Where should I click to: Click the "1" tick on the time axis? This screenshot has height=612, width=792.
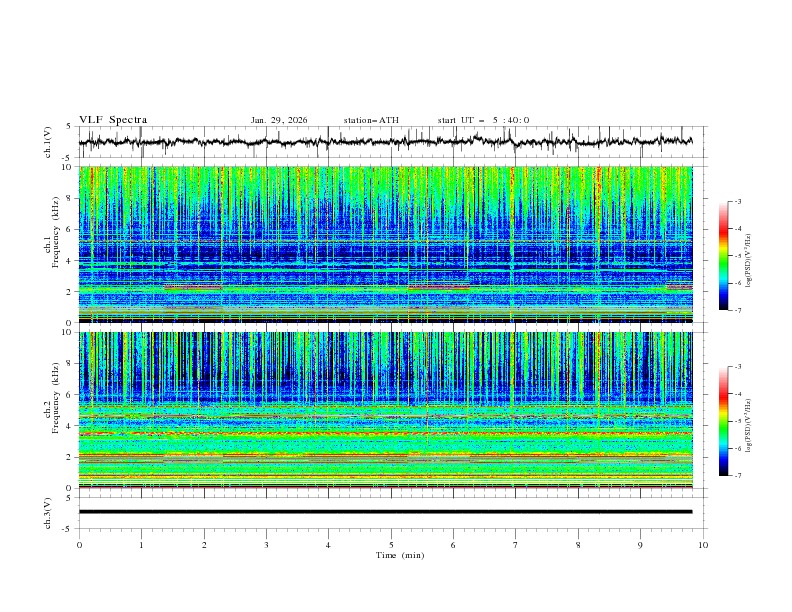pos(141,545)
